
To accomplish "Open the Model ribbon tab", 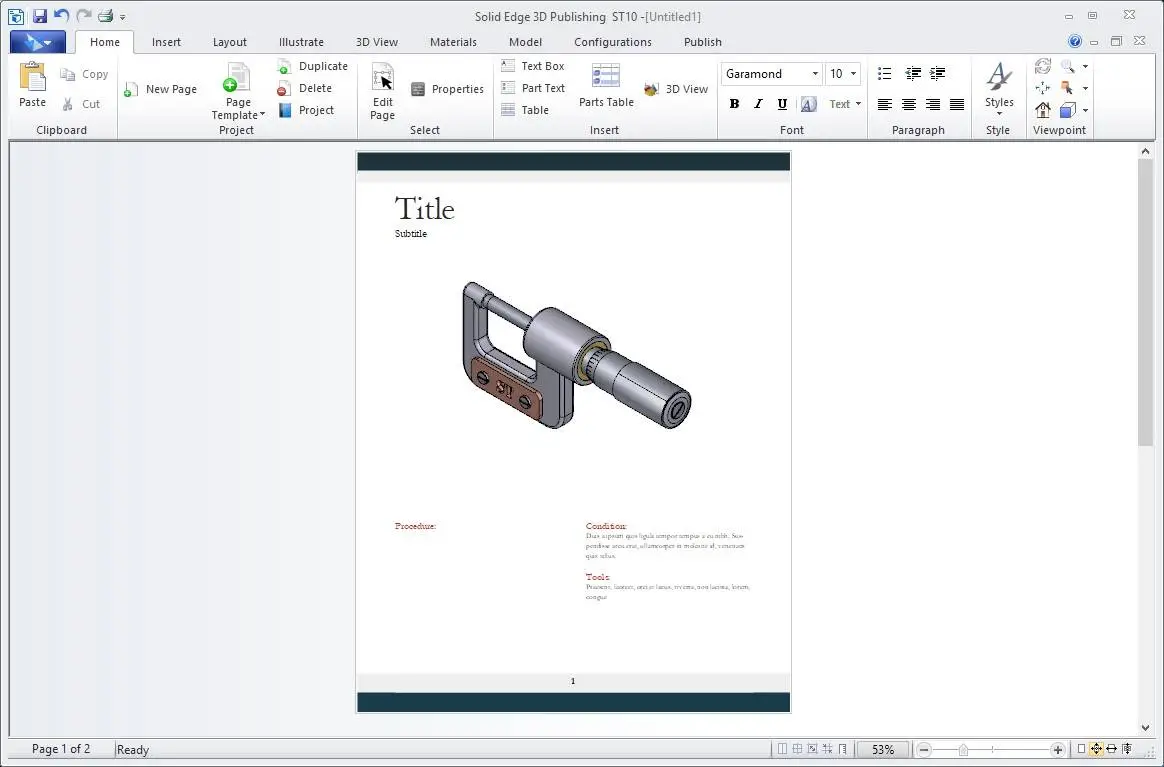I will [x=525, y=42].
